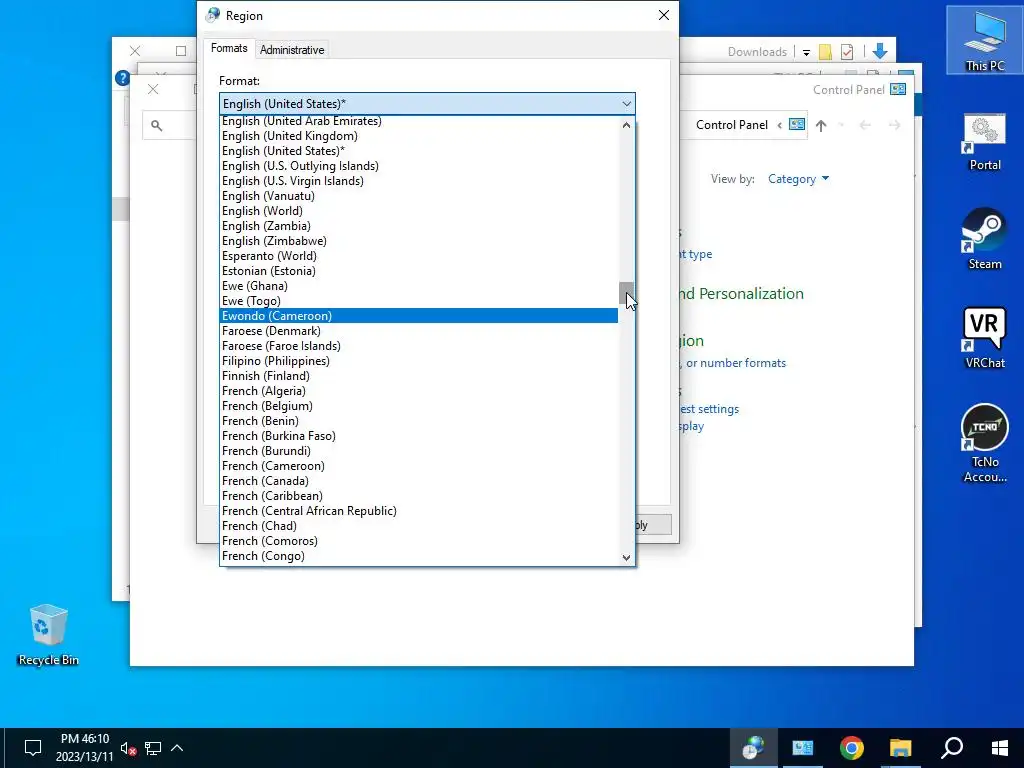1024x768 pixels.
Task: Select Filipino (Philippines) format
Action: [x=419, y=361]
